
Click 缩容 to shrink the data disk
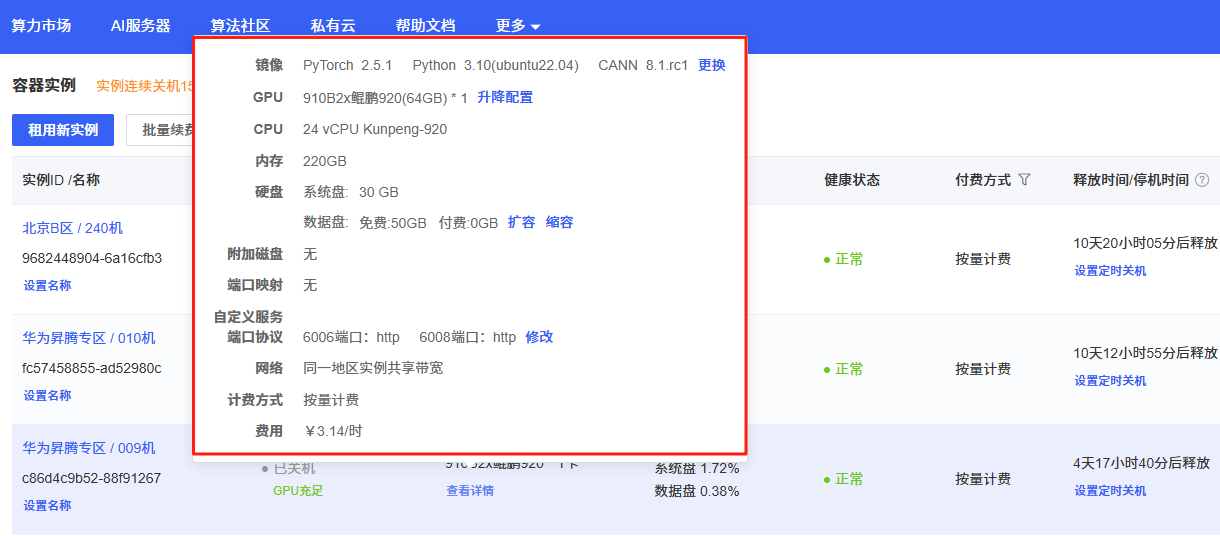560,222
